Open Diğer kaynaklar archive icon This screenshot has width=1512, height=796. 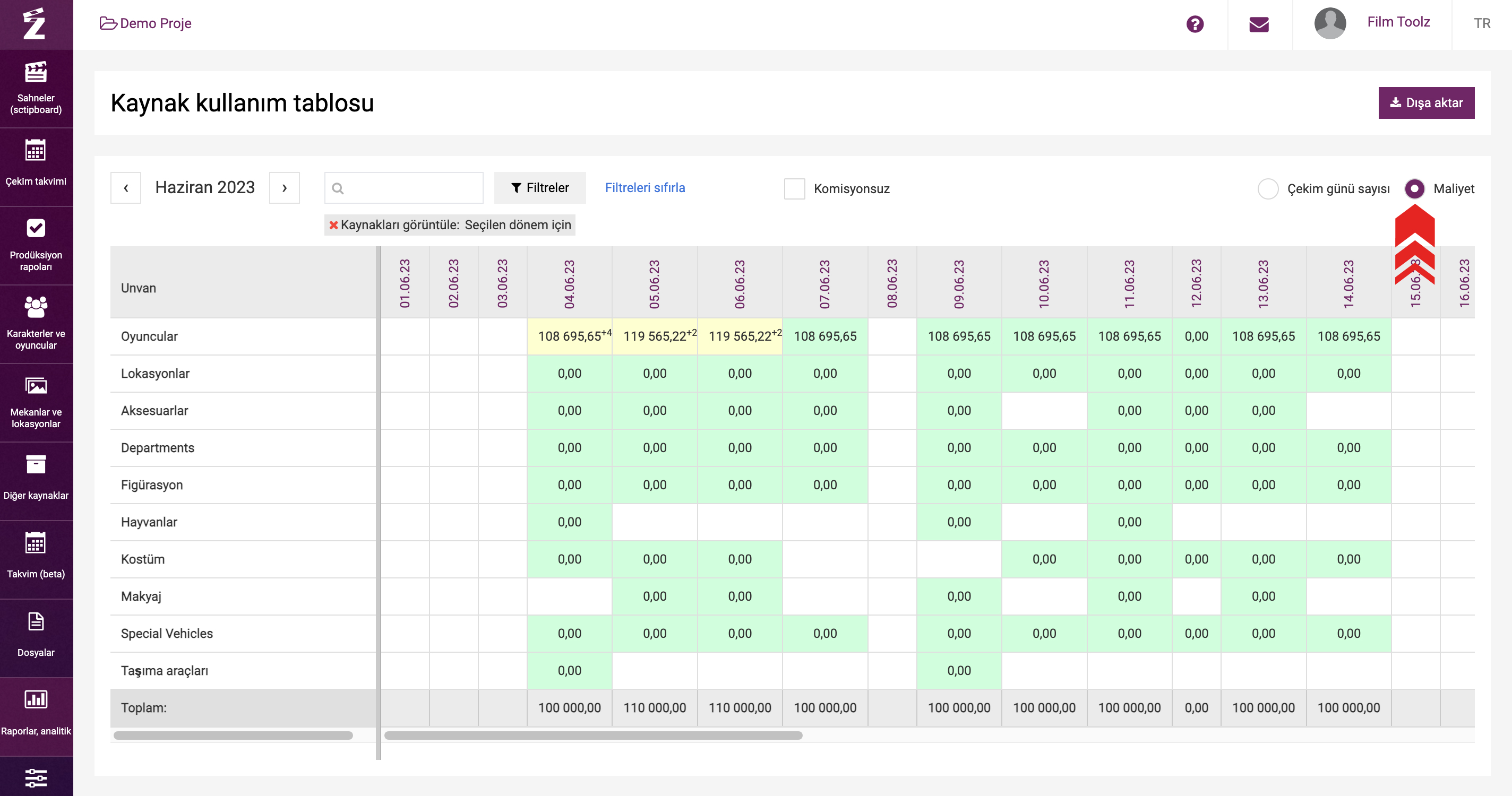[x=36, y=464]
